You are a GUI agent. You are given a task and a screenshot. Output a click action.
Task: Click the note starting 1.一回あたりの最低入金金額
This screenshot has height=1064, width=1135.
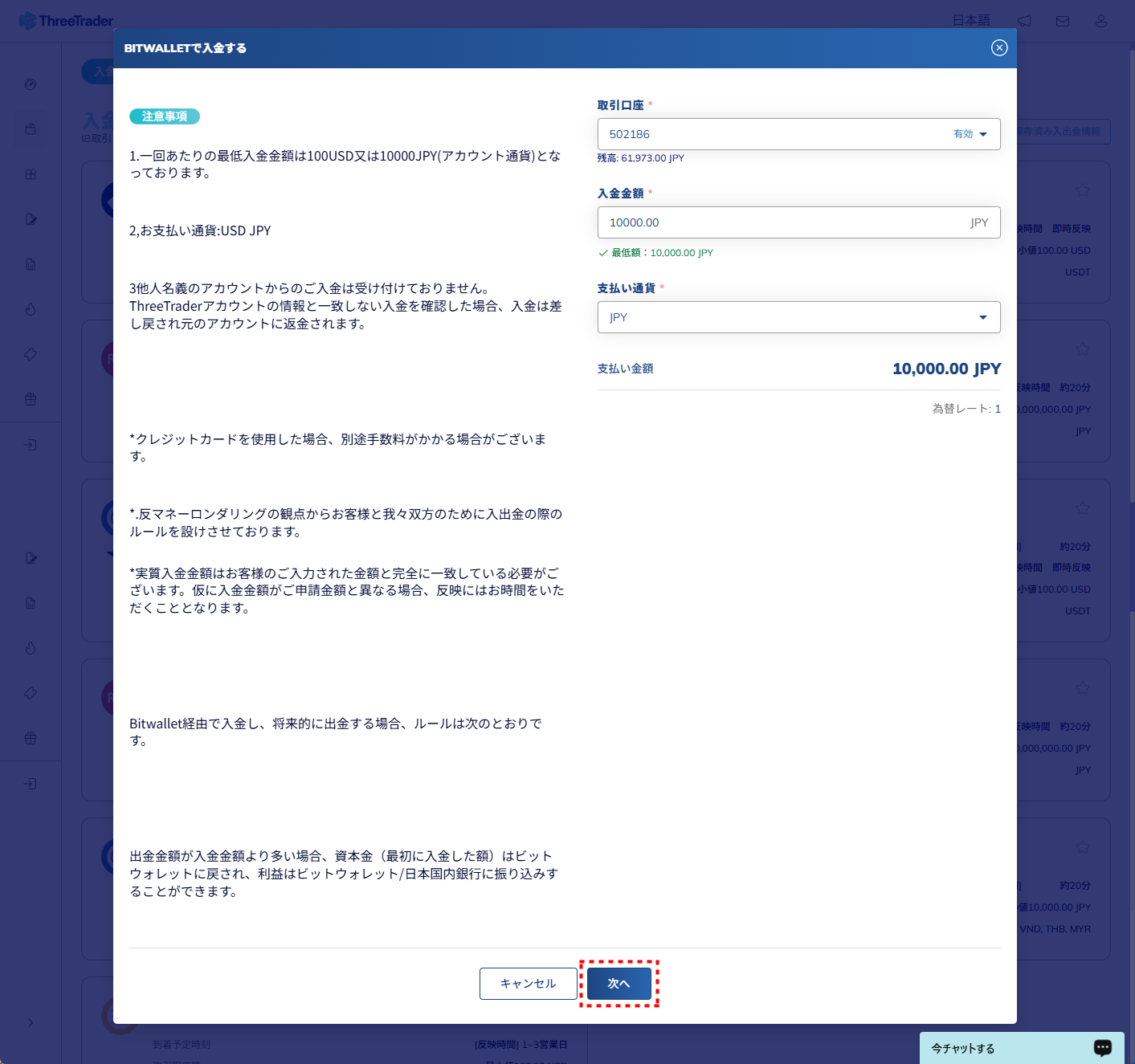pos(345,164)
